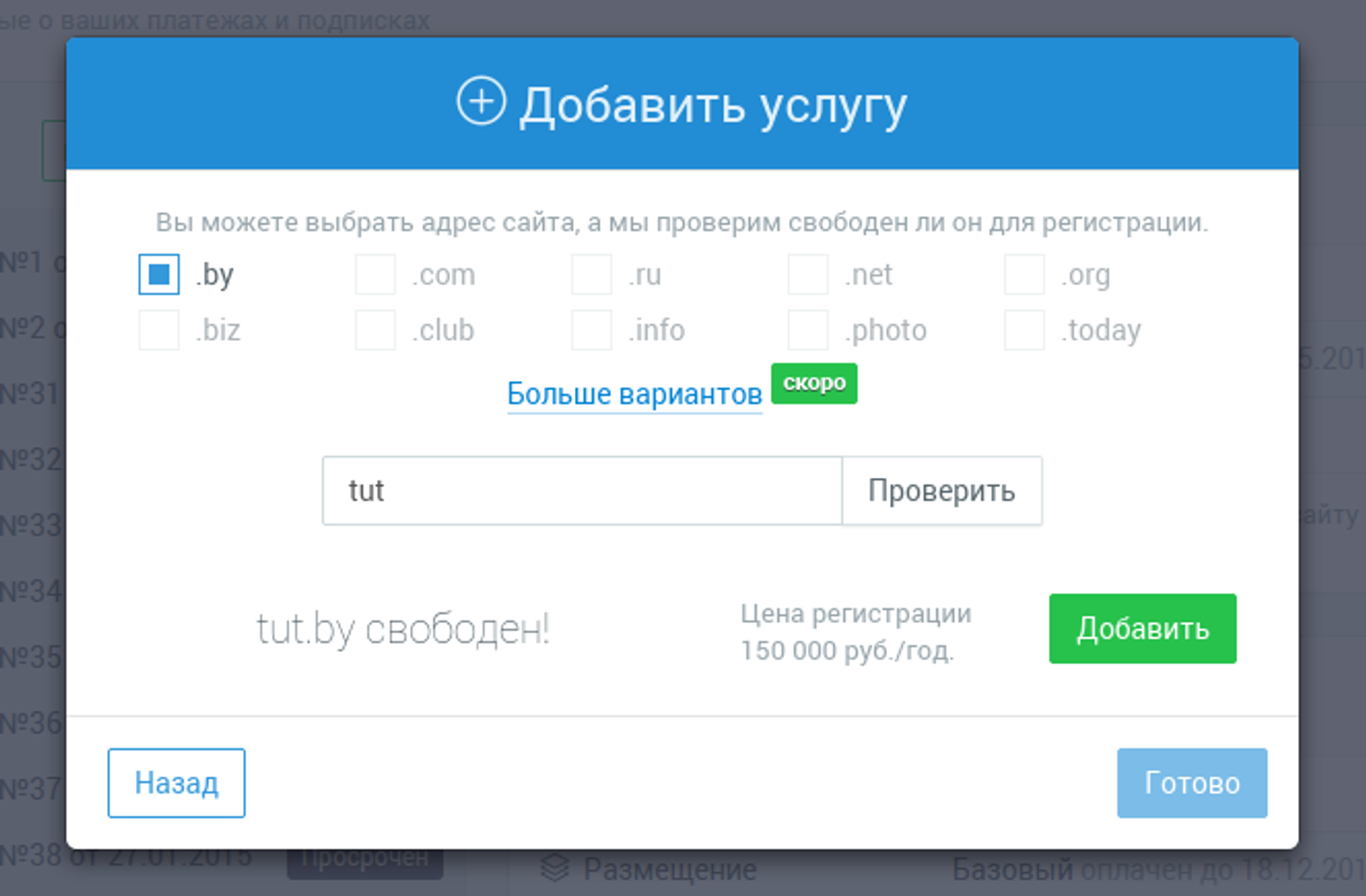This screenshot has height=896, width=1366.
Task: Check the .org domain option
Action: click(x=1024, y=275)
